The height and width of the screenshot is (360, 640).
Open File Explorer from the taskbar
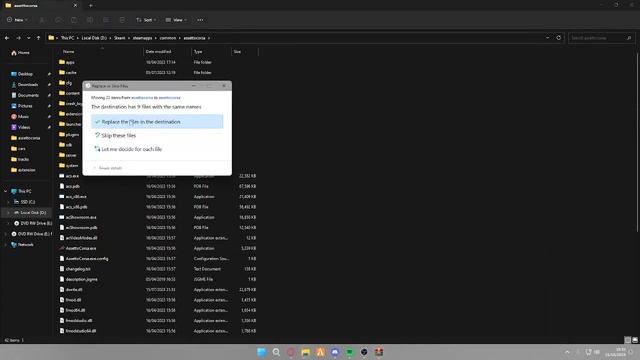[x=306, y=352]
